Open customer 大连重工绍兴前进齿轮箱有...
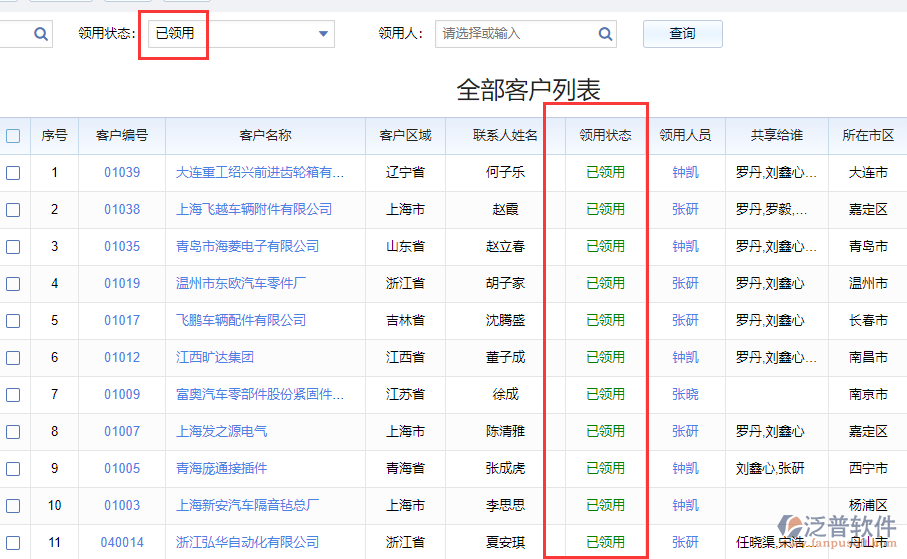 pyautogui.click(x=260, y=172)
